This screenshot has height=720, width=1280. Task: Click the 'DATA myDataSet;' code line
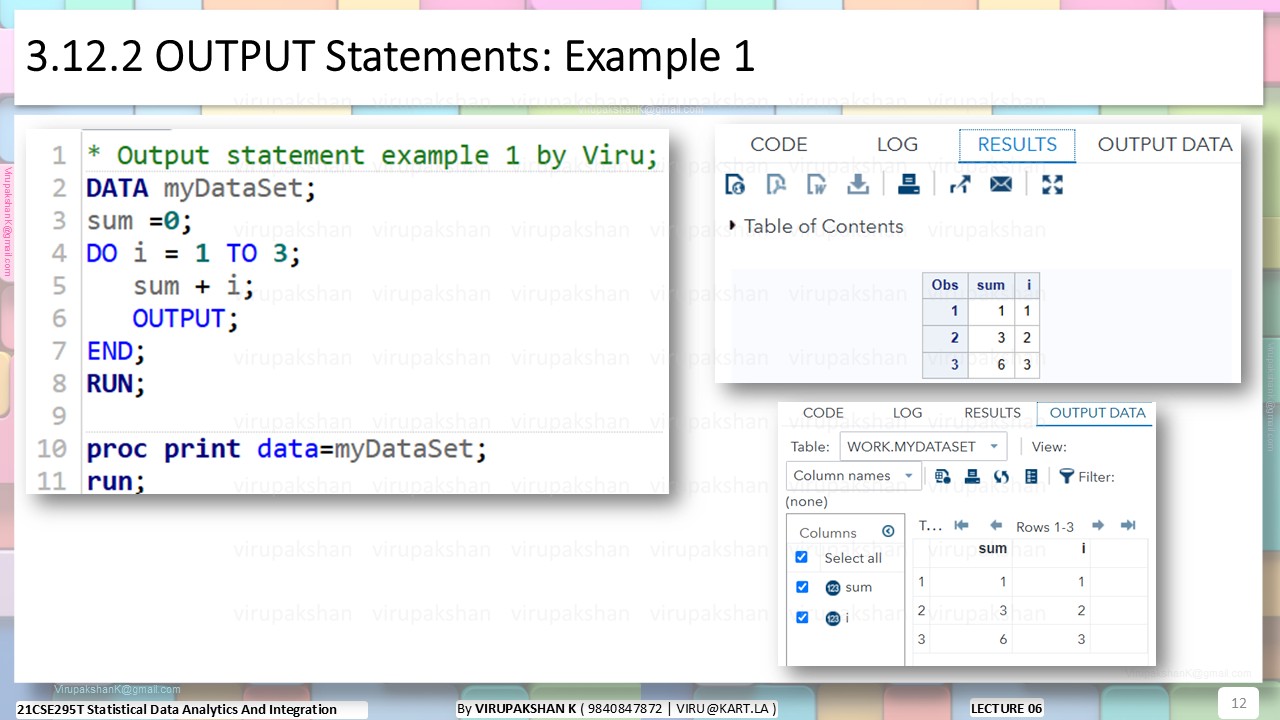tap(201, 188)
